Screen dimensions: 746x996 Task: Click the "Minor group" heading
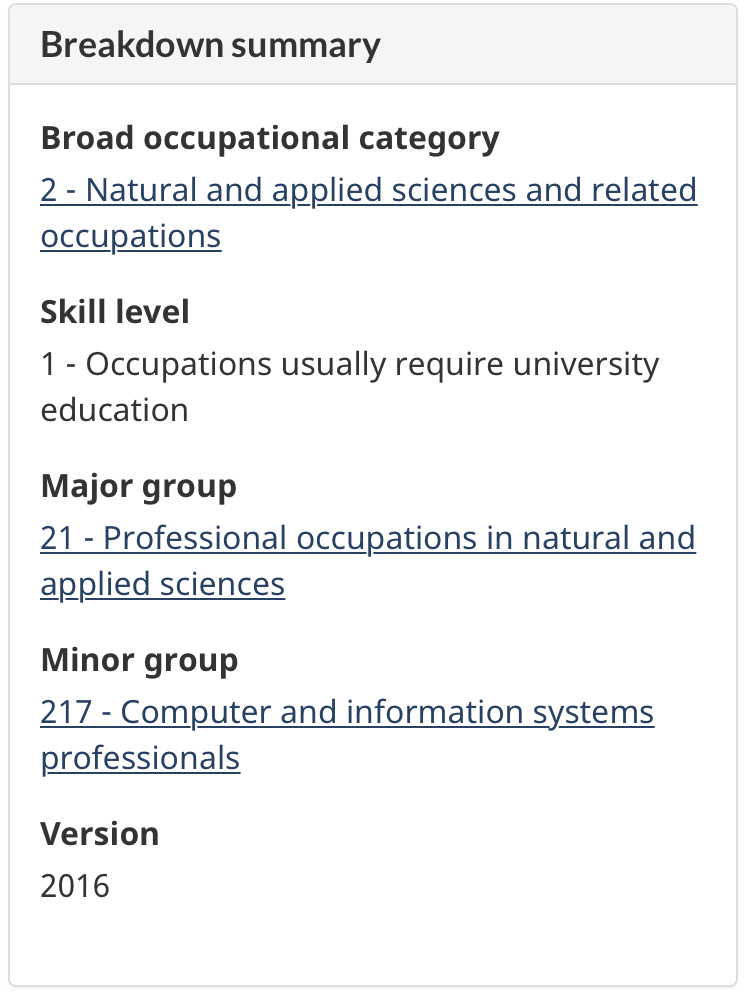pyautogui.click(x=139, y=660)
